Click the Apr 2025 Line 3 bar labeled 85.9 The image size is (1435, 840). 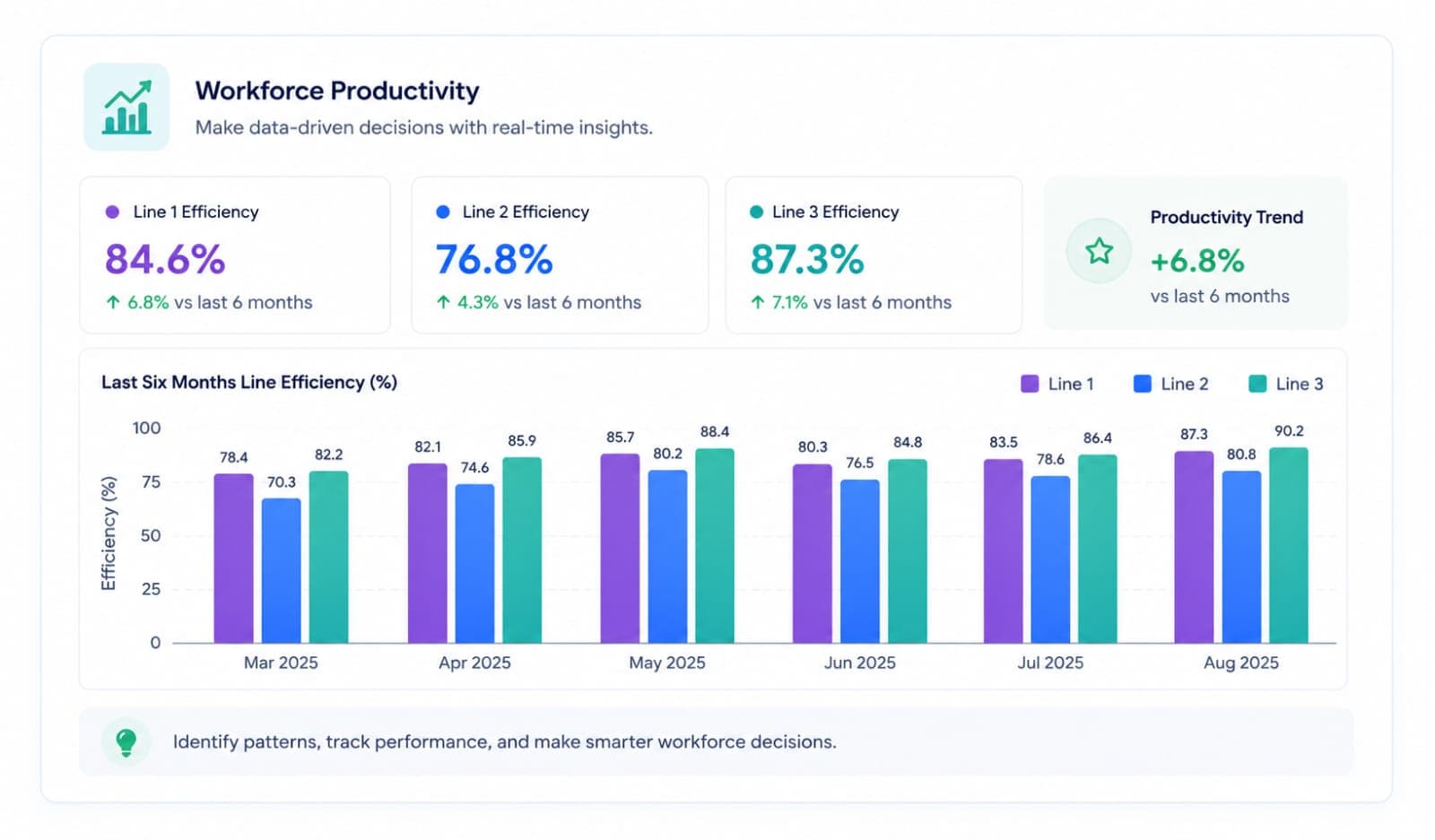click(x=522, y=550)
